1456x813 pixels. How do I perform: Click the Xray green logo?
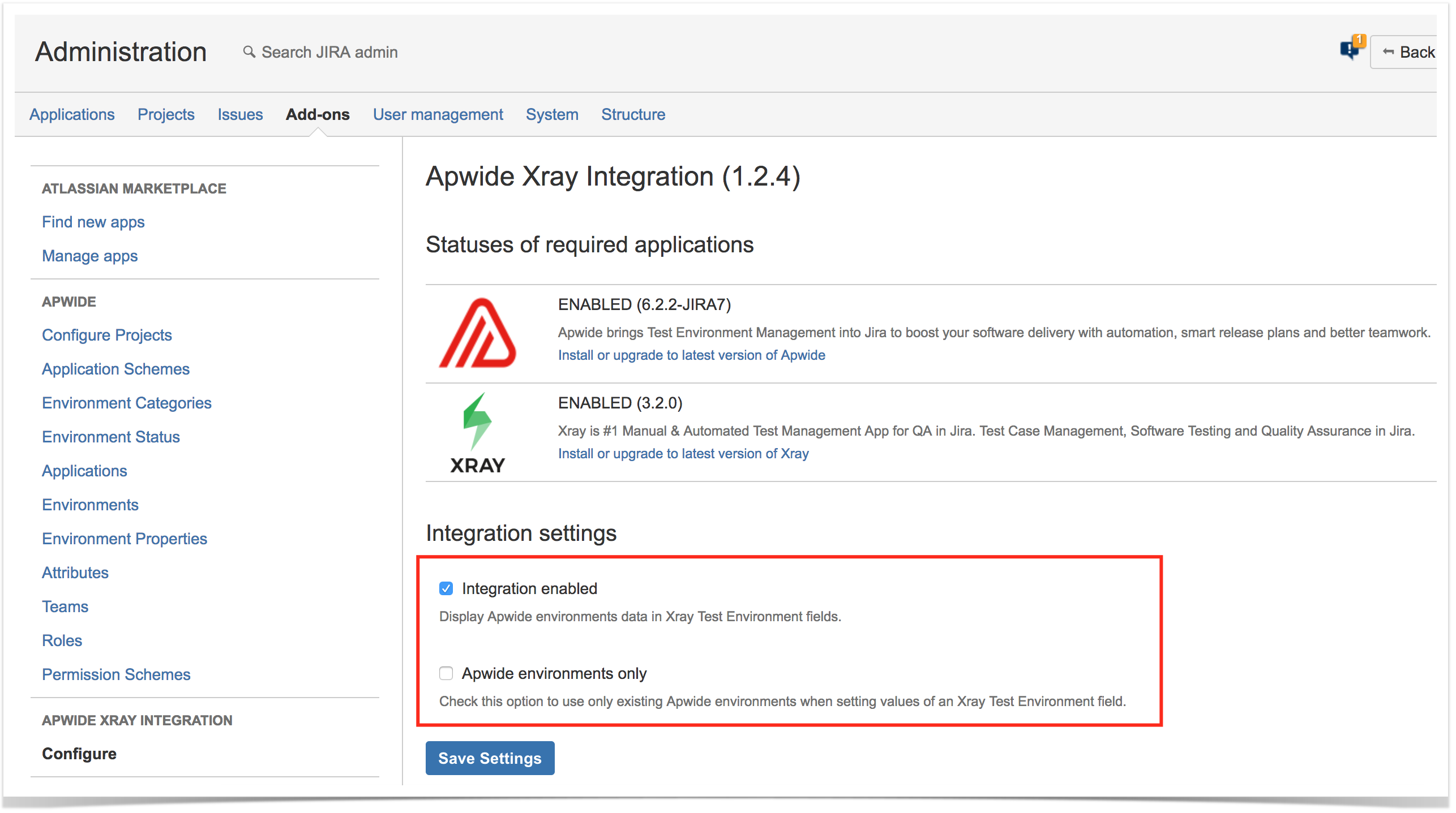point(477,433)
